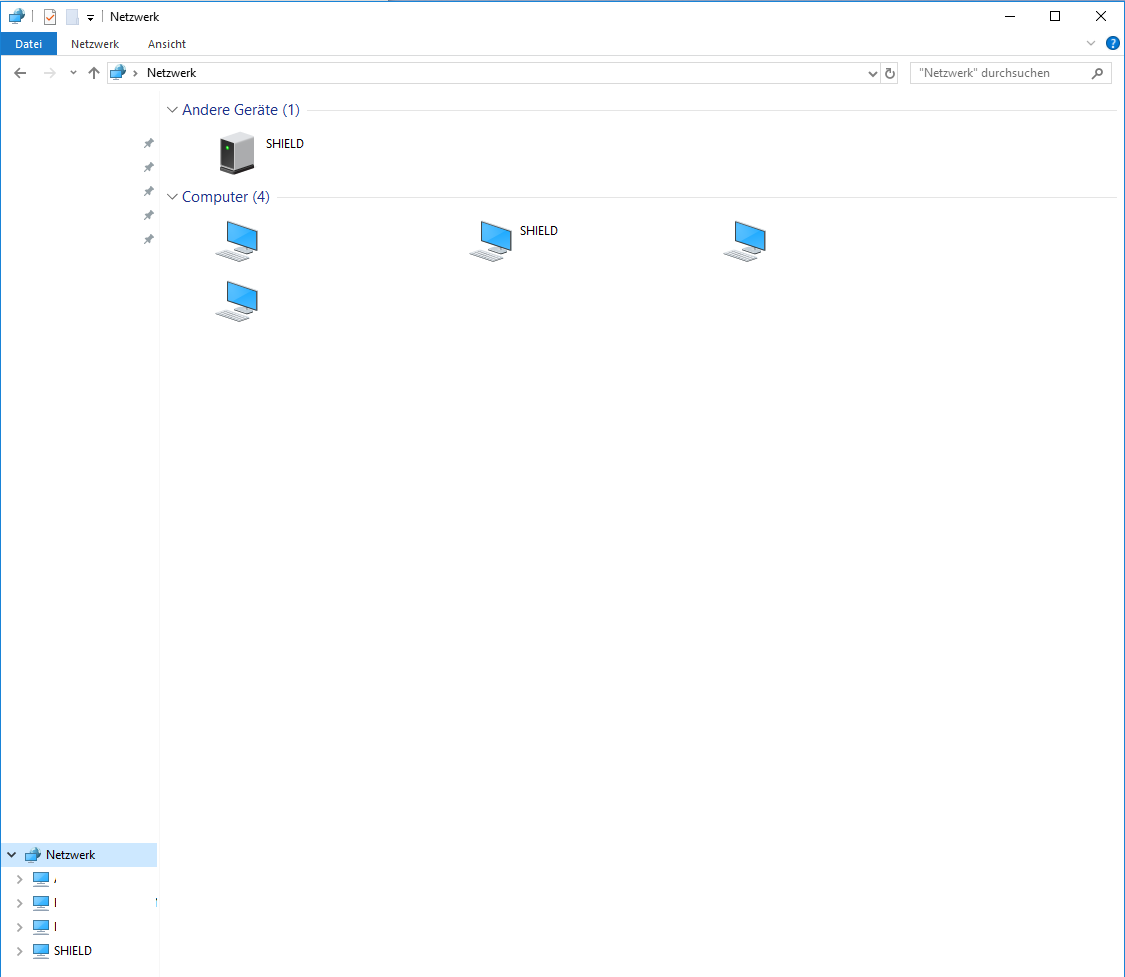The width and height of the screenshot is (1125, 977).
Task: Open the recent locations dropdown
Action: pyautogui.click(x=73, y=72)
